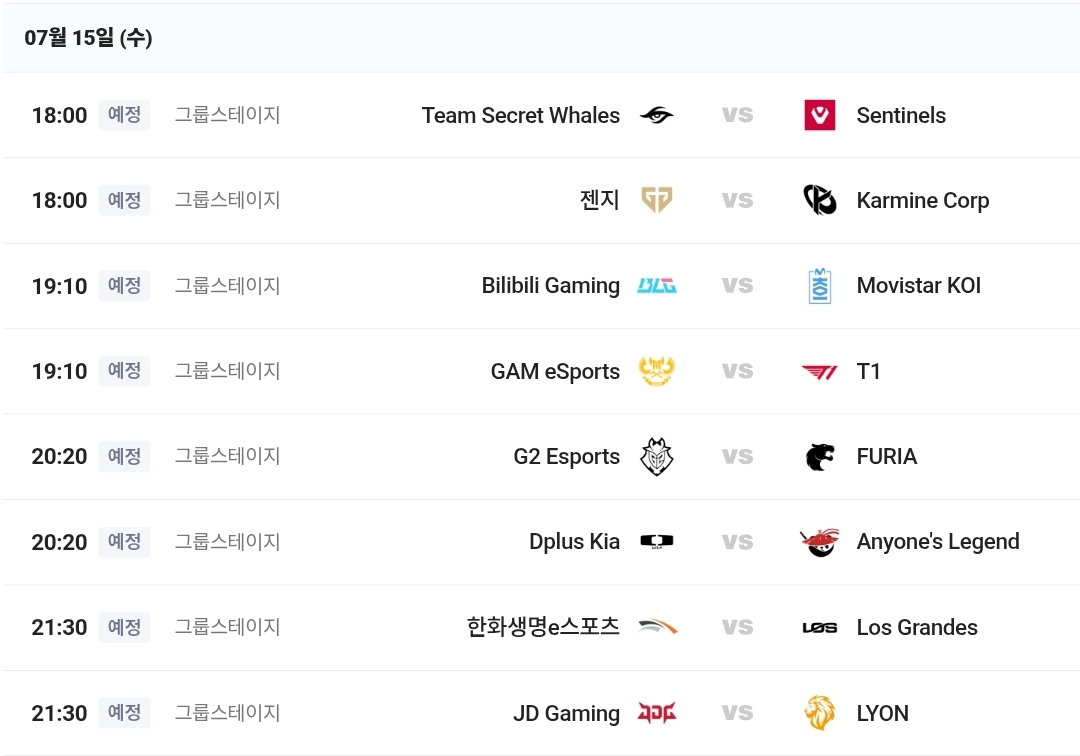Select the GAM eSports logo
Screen dimensions: 1080x756
pyautogui.click(x=656, y=371)
